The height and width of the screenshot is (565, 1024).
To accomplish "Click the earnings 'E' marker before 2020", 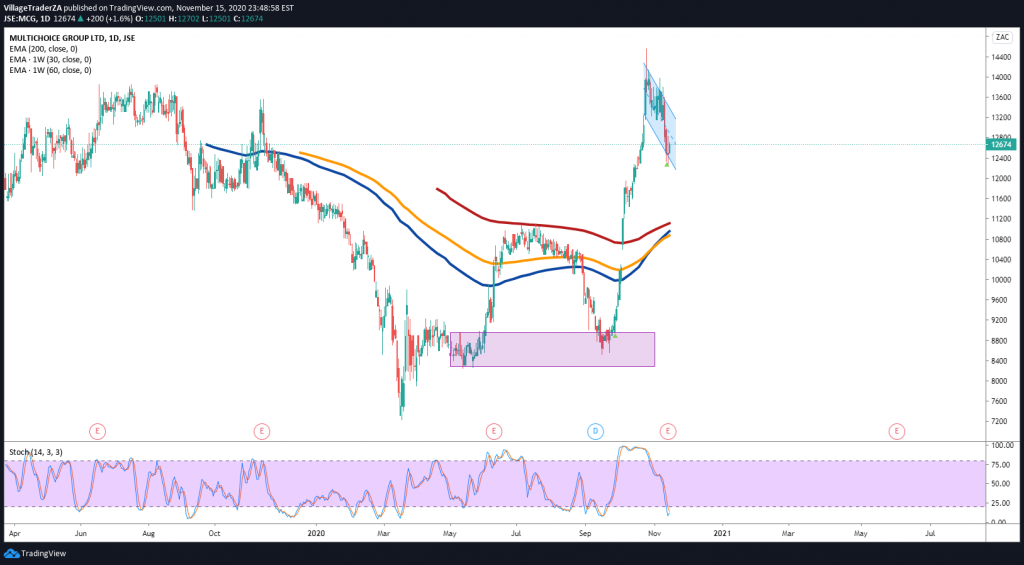I will (261, 431).
